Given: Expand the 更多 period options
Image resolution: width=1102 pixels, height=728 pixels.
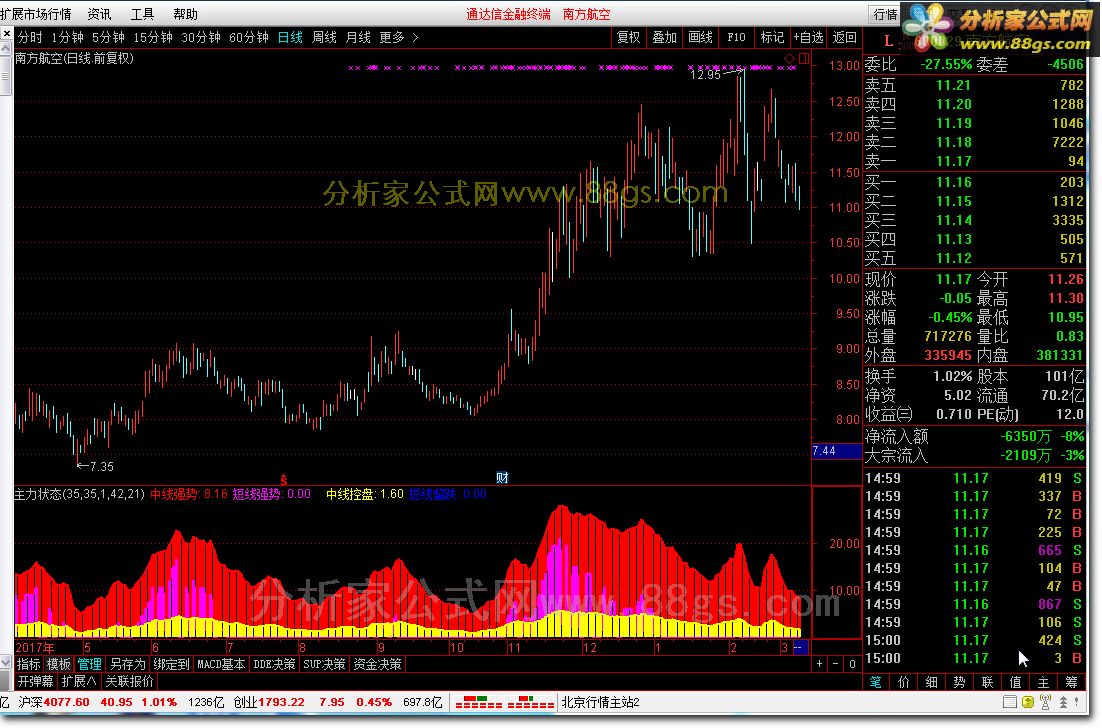Looking at the screenshot, I should [x=398, y=37].
